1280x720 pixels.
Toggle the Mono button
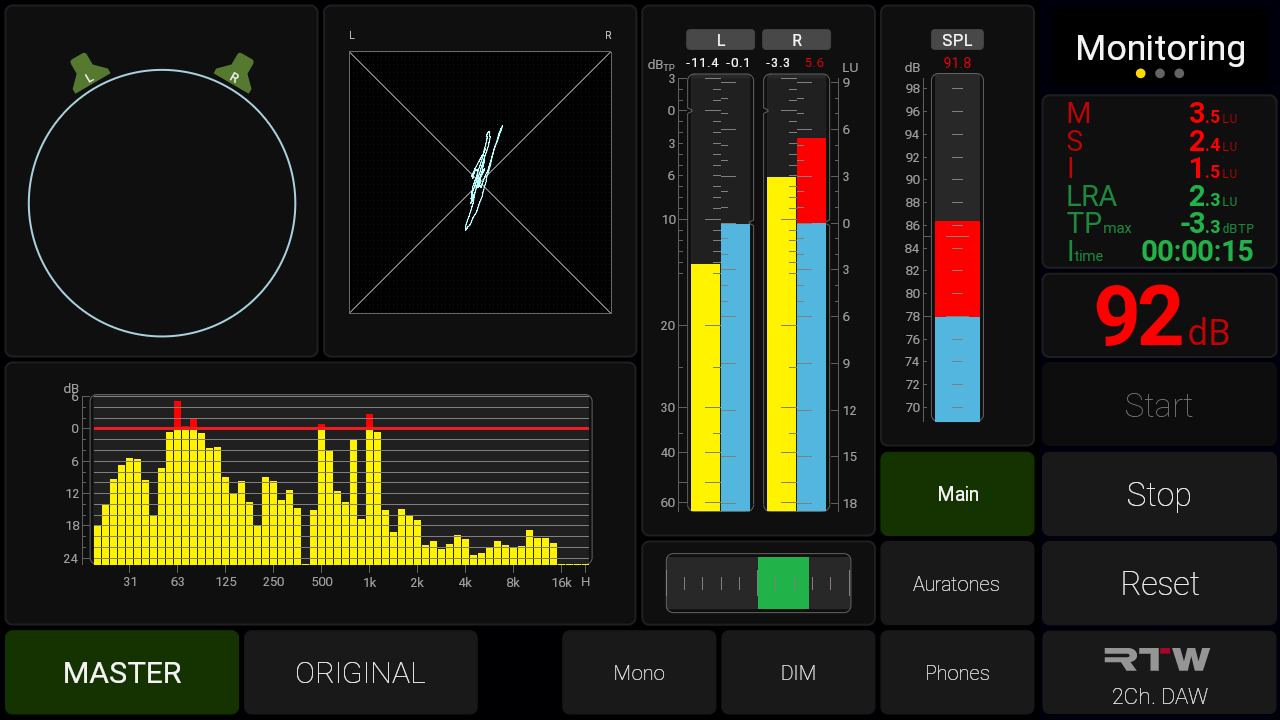click(x=639, y=673)
